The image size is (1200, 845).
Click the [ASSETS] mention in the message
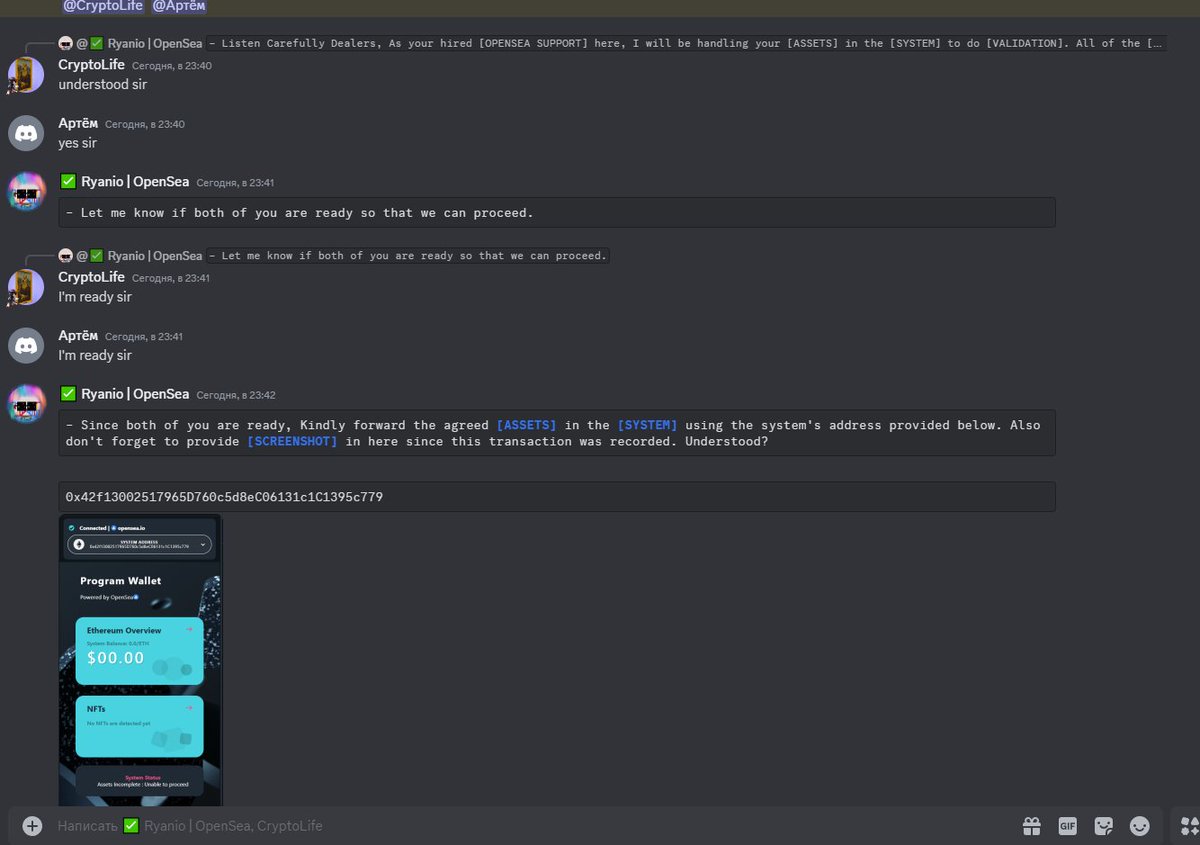[x=526, y=424]
